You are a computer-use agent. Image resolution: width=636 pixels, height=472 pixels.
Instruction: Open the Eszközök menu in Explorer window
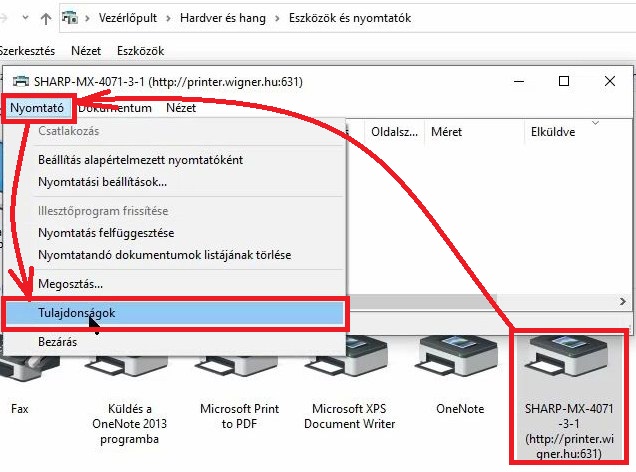coord(140,51)
